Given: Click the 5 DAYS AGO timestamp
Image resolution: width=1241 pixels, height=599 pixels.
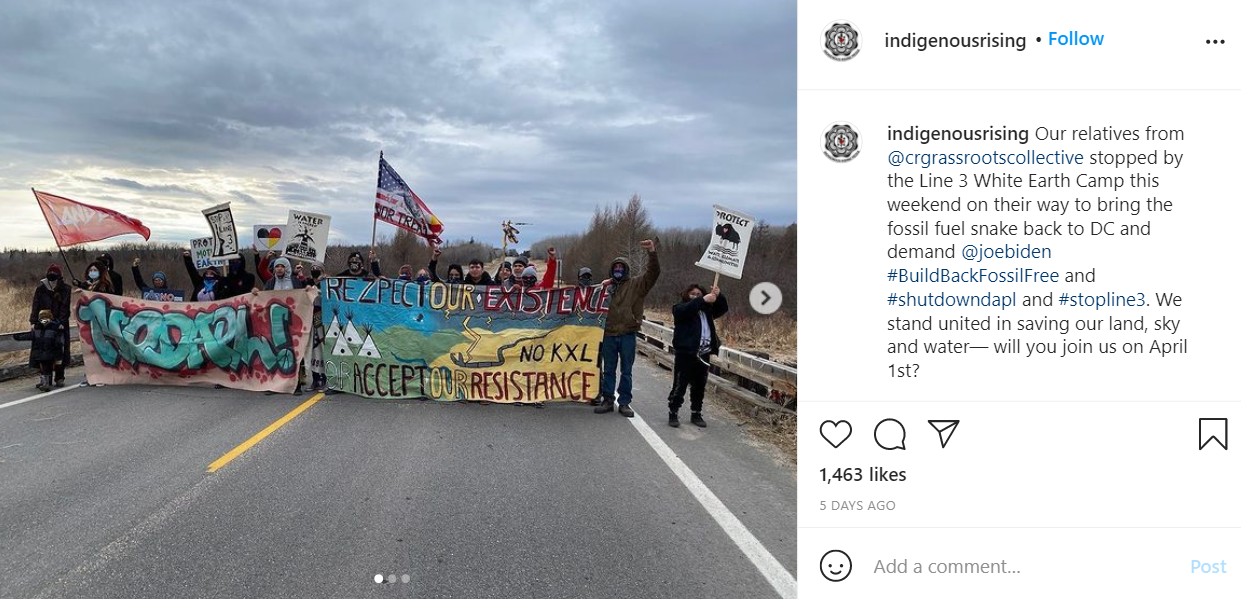Looking at the screenshot, I should pos(857,506).
